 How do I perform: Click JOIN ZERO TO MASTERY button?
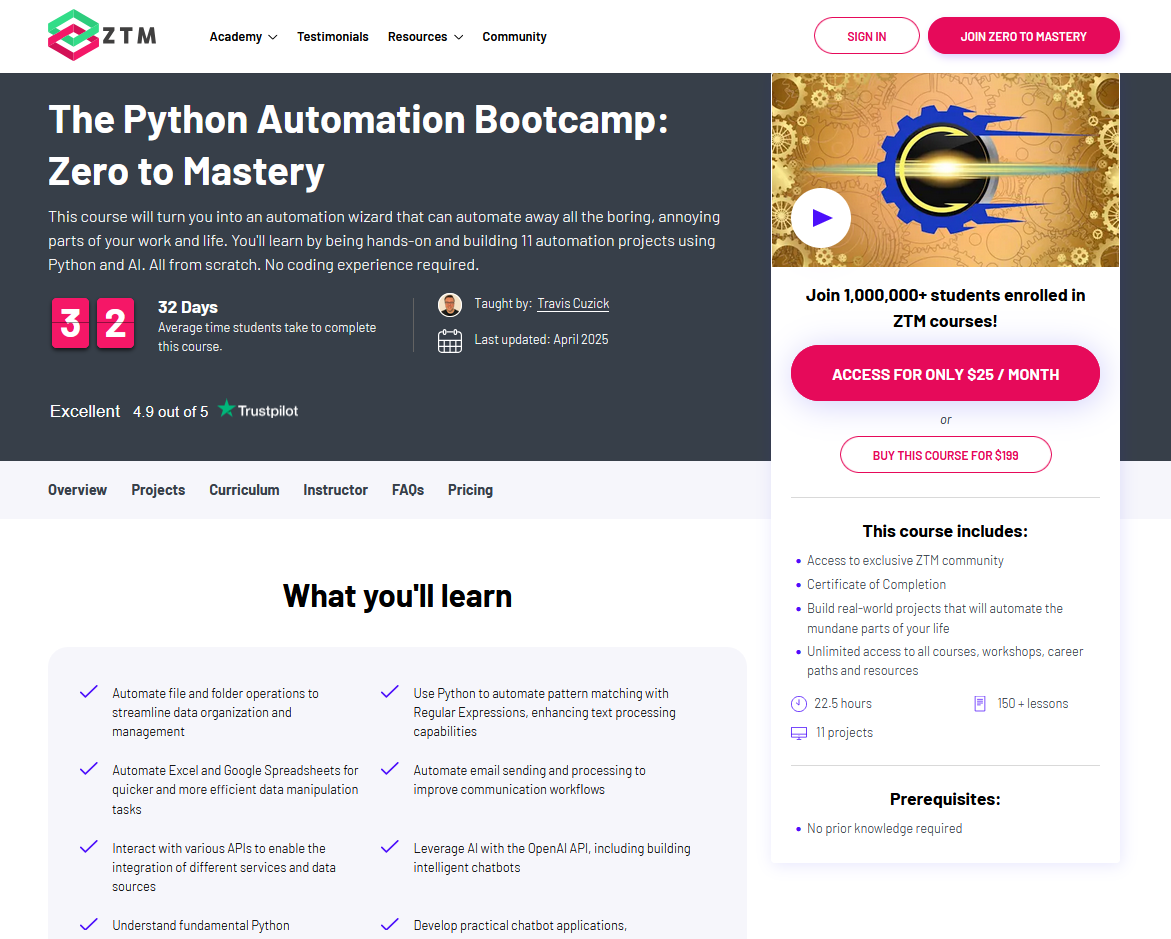click(x=1023, y=36)
